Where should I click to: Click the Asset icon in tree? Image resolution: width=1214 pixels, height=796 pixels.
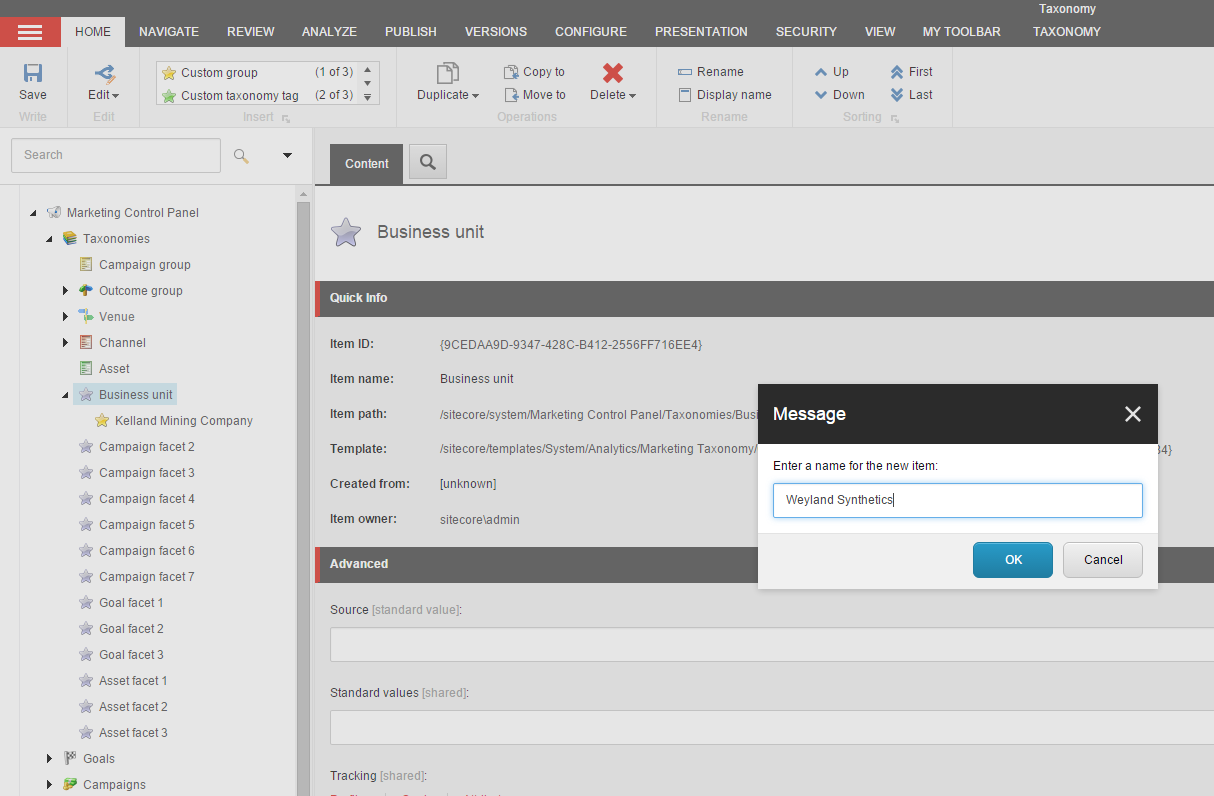point(86,369)
